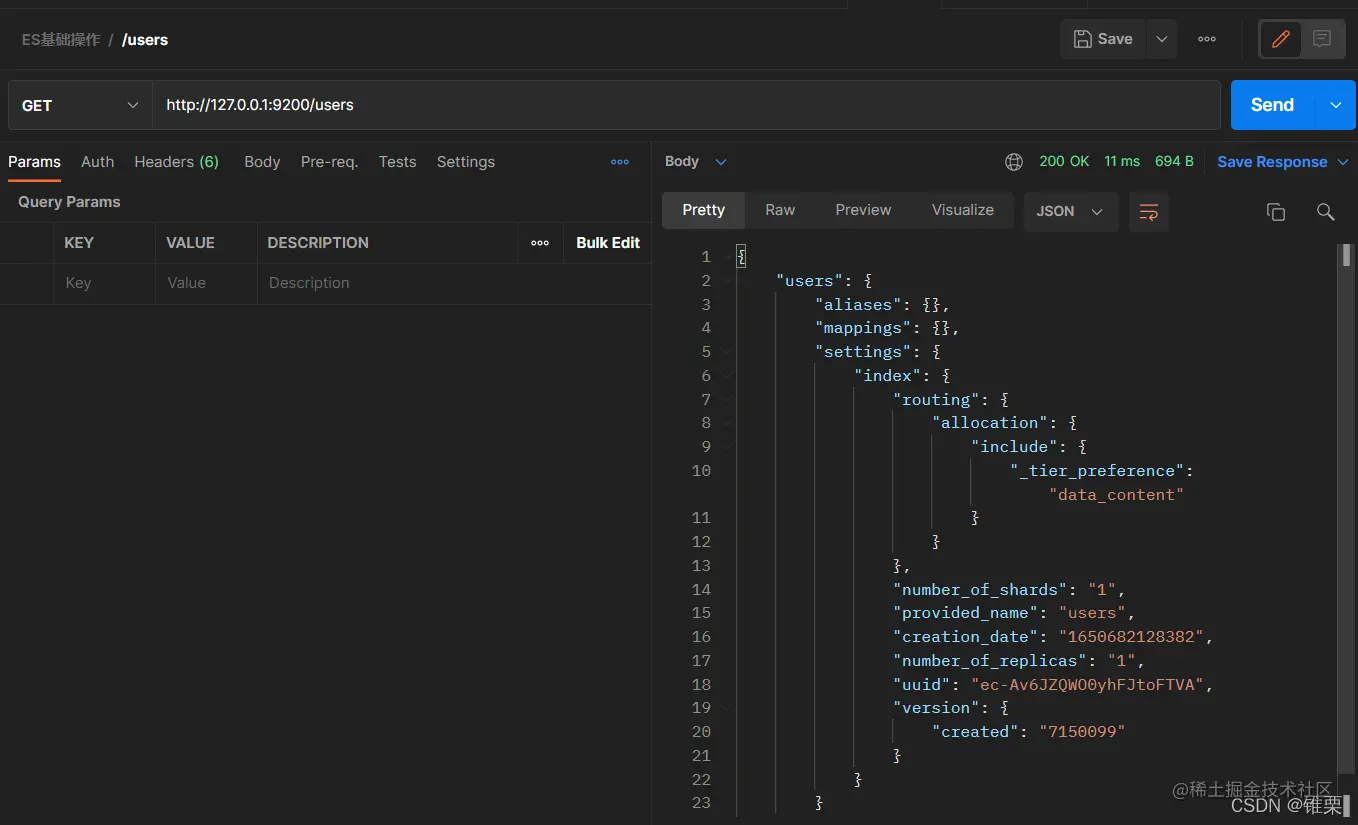The width and height of the screenshot is (1358, 825).
Task: Click the /users request name
Action: click(x=145, y=40)
